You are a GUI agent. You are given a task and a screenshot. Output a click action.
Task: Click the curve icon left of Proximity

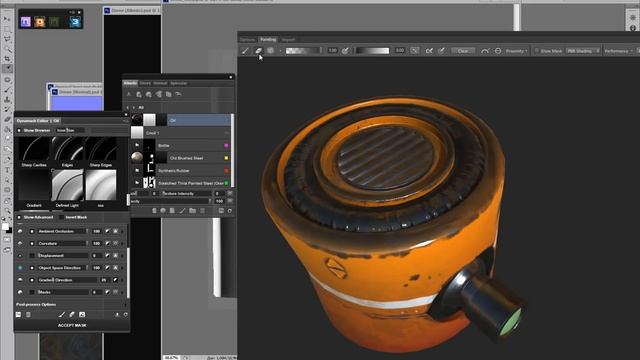click(485, 51)
